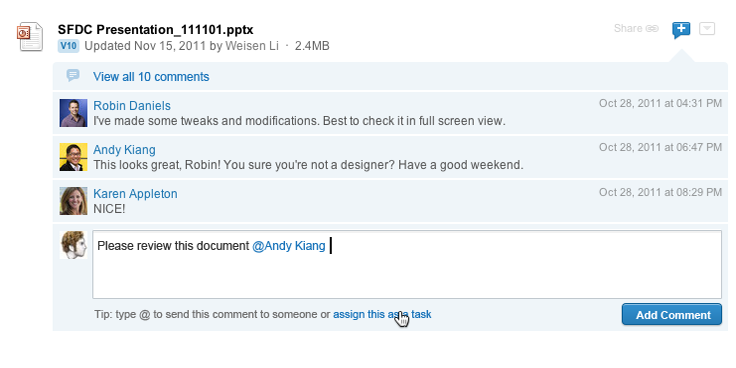Select Andy's comment This looks great, Robin!
The width and height of the screenshot is (736, 368).
tap(308, 165)
